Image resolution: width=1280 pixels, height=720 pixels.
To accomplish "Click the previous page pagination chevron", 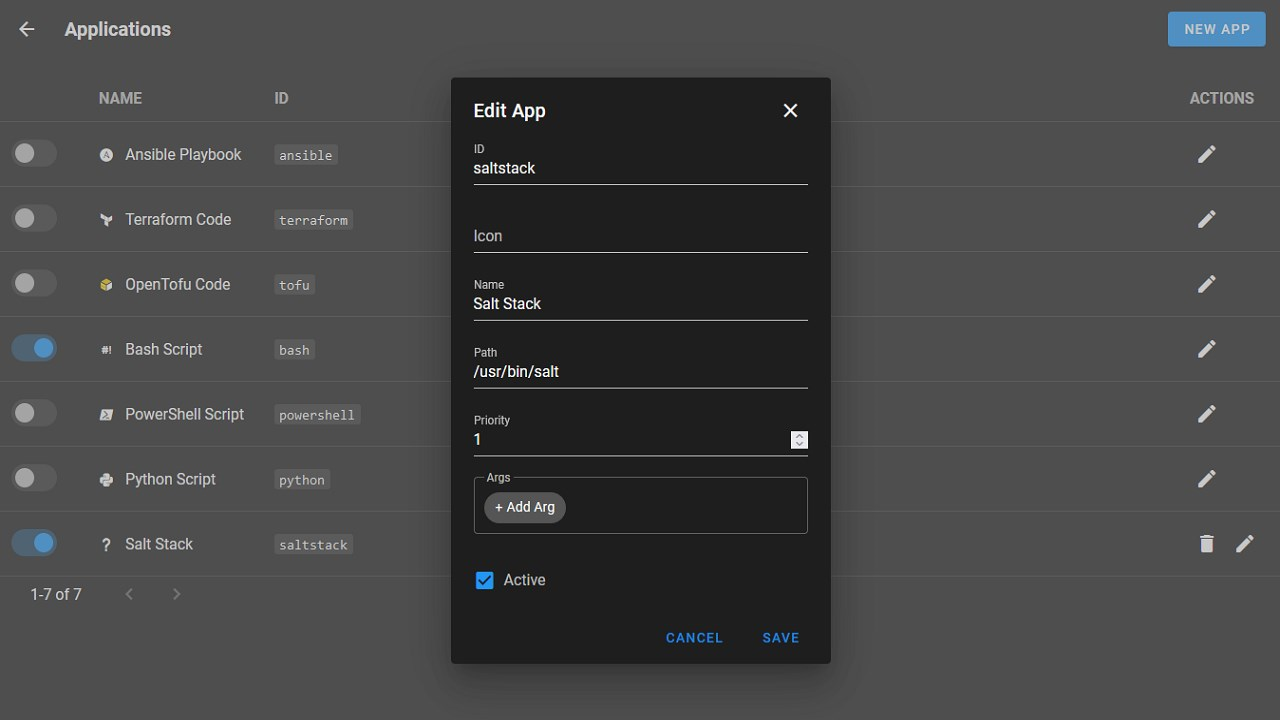I will [x=129, y=593].
